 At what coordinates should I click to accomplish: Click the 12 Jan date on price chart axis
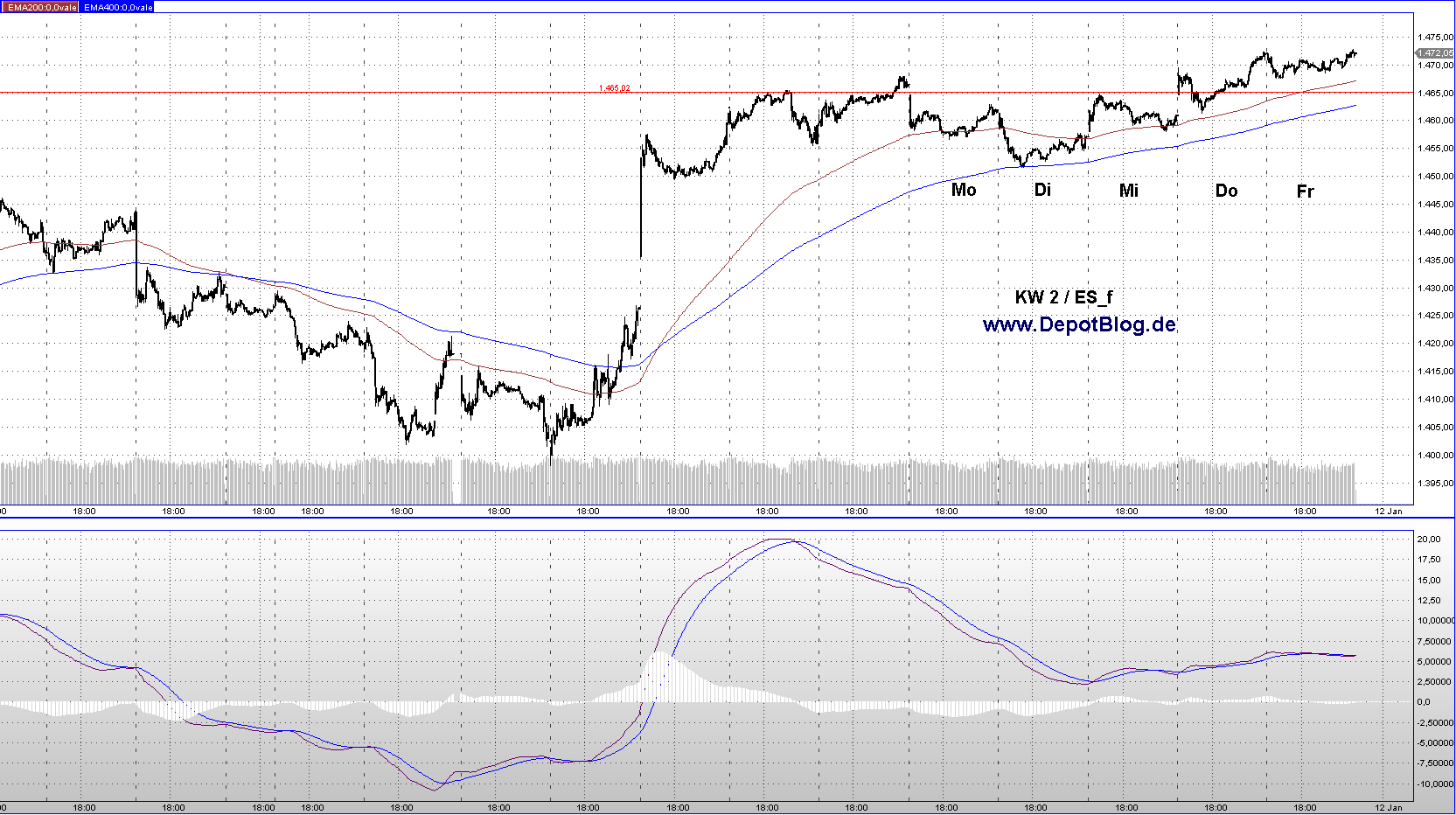(1388, 512)
